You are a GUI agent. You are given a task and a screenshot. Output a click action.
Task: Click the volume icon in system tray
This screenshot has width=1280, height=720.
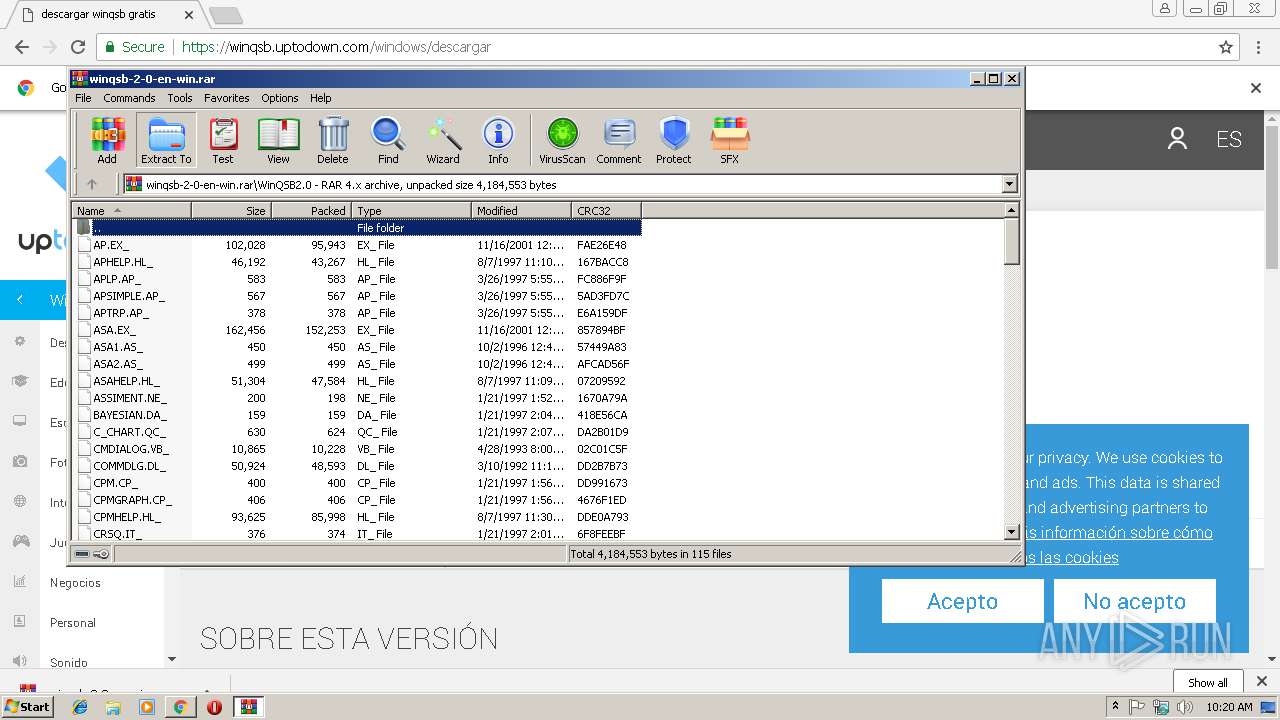pos(1185,707)
